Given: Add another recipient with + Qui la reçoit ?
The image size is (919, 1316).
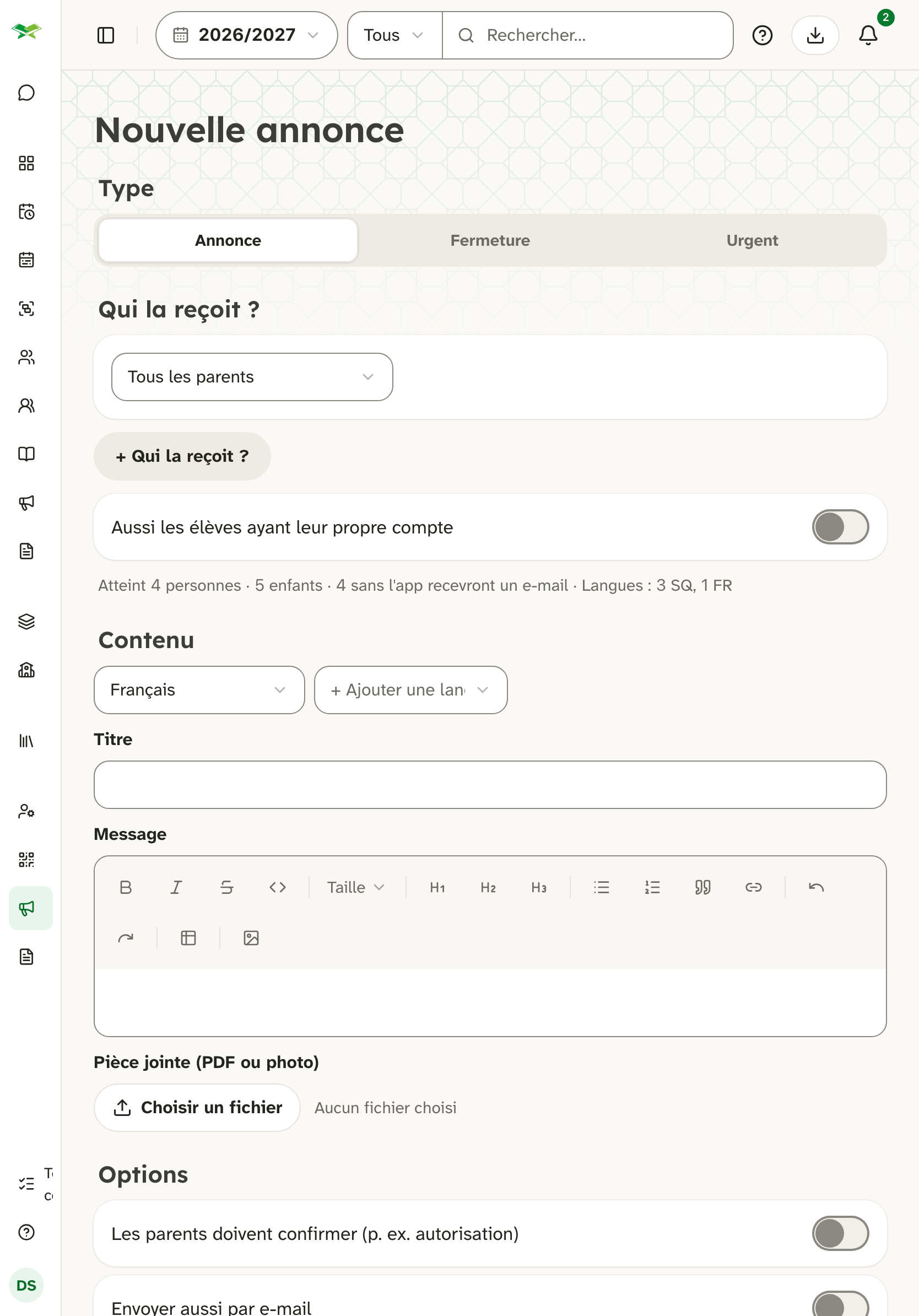Looking at the screenshot, I should 182,456.
